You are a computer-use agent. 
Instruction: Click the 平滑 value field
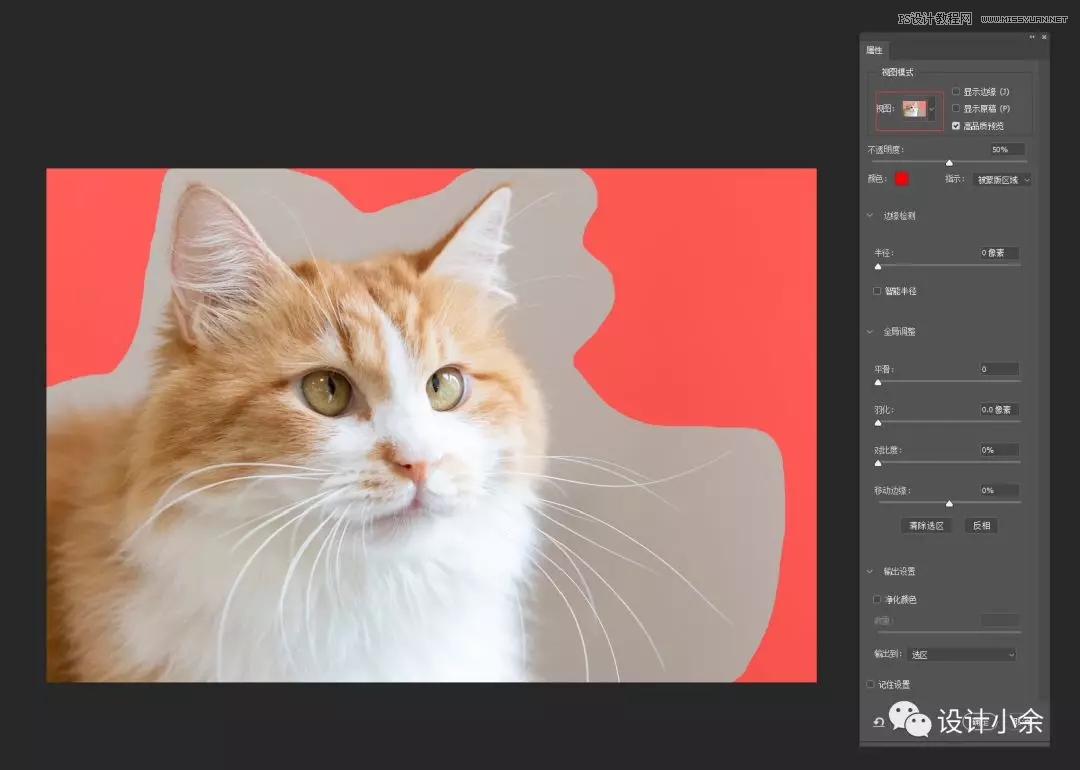point(999,369)
